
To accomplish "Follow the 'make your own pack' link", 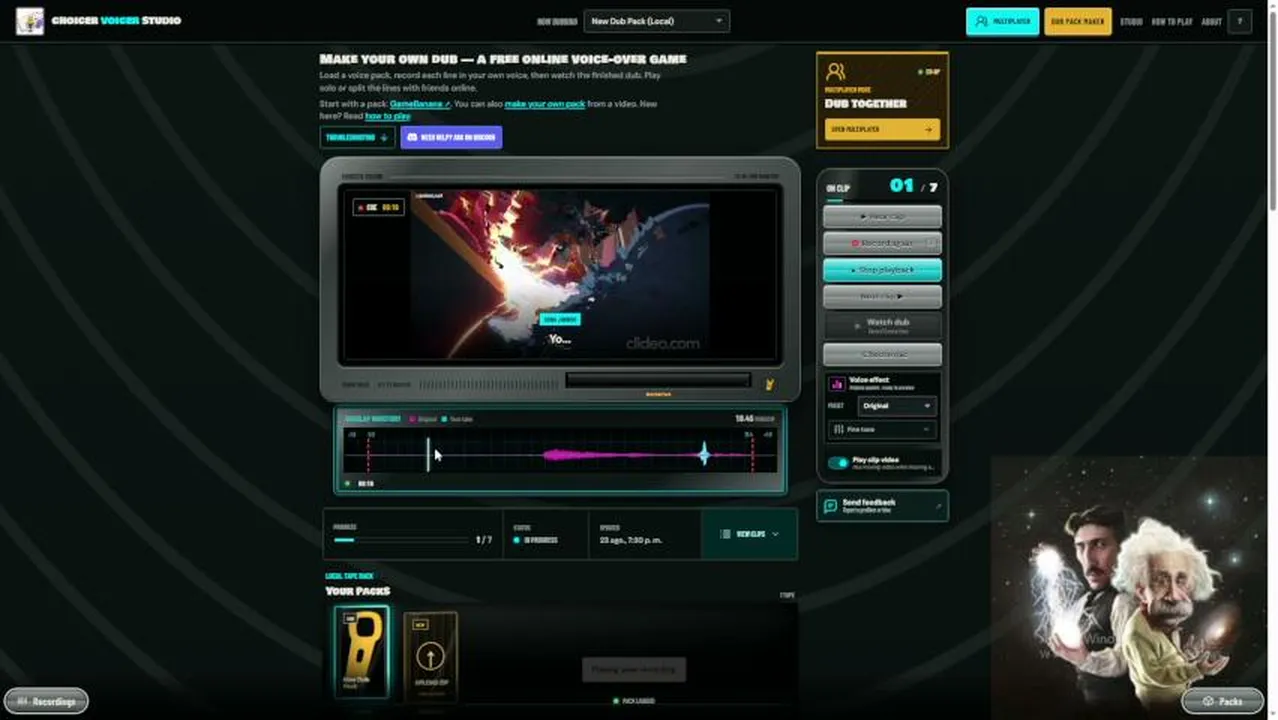I will (x=545, y=104).
